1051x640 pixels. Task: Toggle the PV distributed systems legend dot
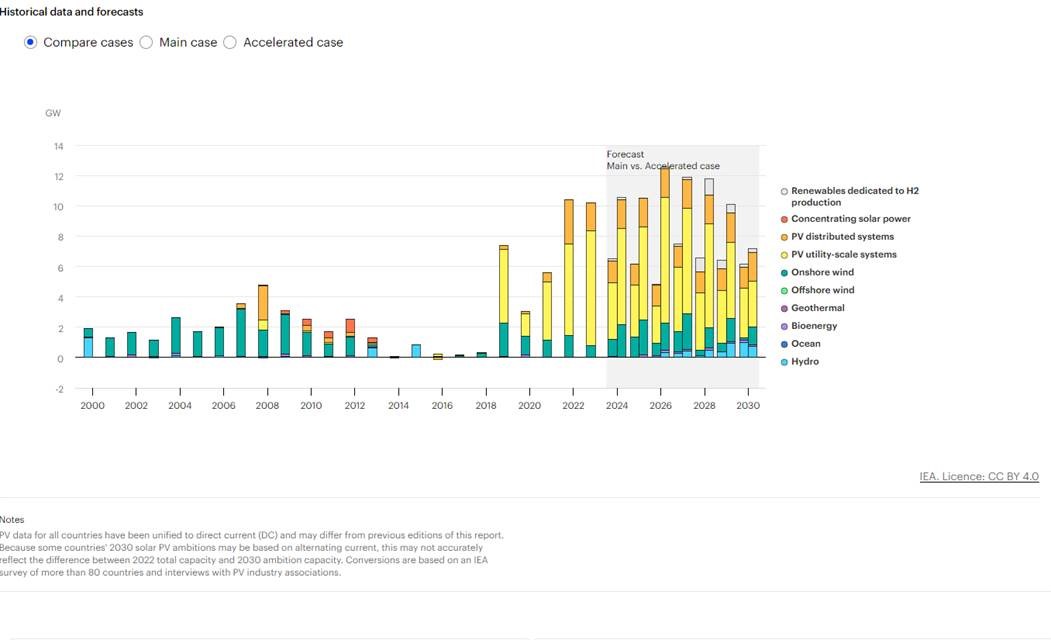click(x=784, y=237)
